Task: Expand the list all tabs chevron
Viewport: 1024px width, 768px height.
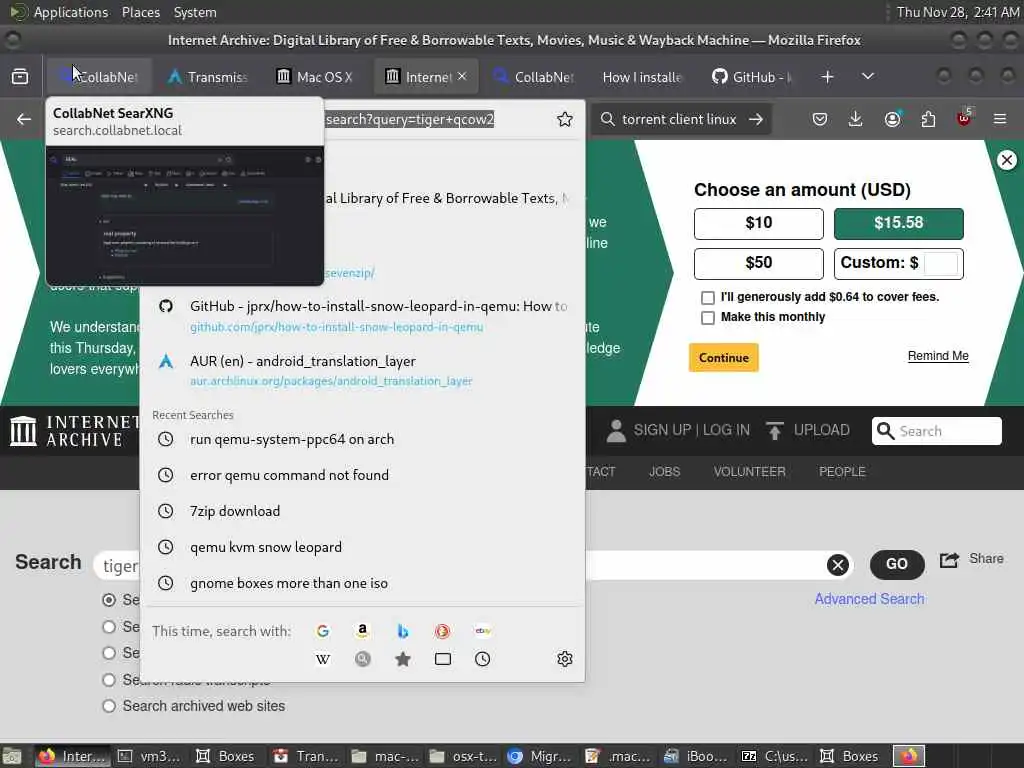Action: [x=868, y=76]
